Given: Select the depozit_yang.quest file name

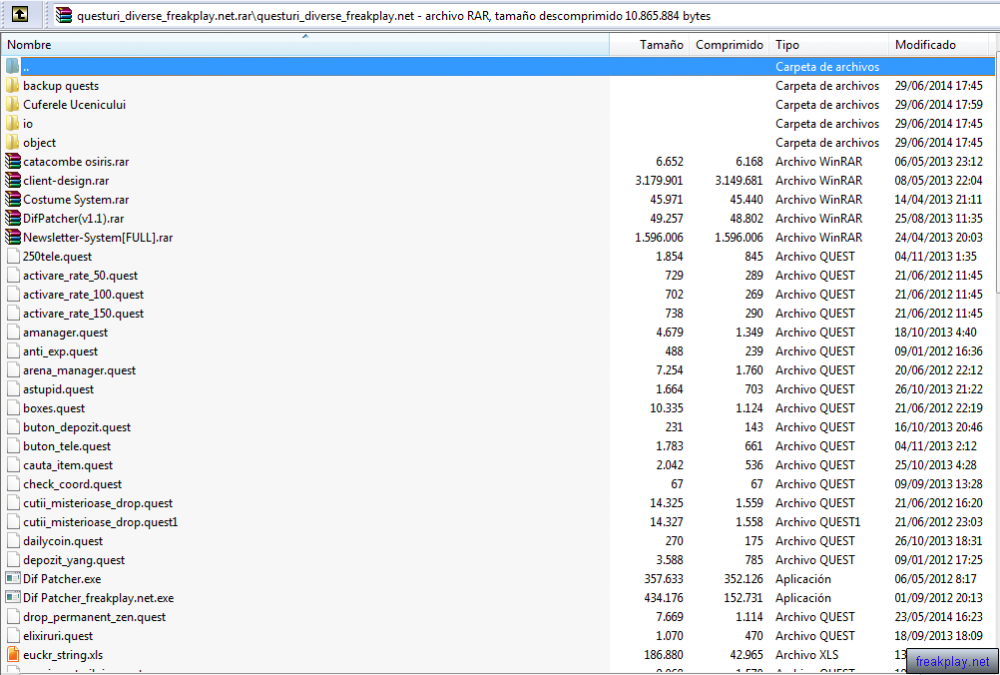Looking at the screenshot, I should 74,560.
